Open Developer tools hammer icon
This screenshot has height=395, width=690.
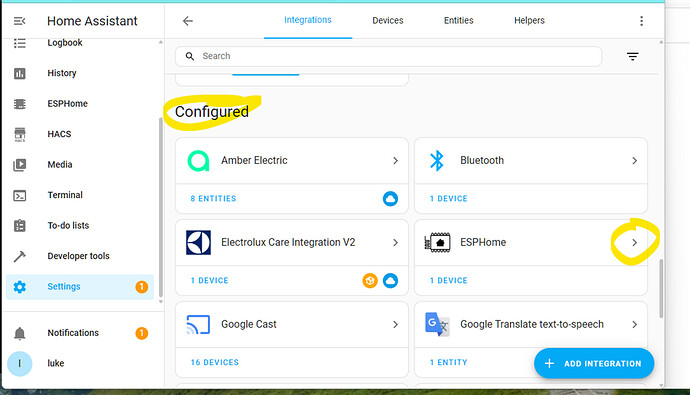click(19, 256)
